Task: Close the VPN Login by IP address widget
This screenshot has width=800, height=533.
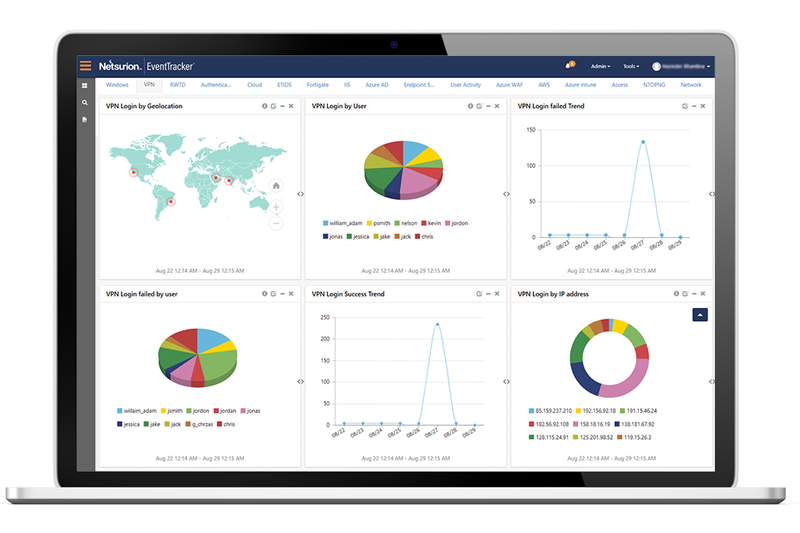Action: pyautogui.click(x=703, y=294)
